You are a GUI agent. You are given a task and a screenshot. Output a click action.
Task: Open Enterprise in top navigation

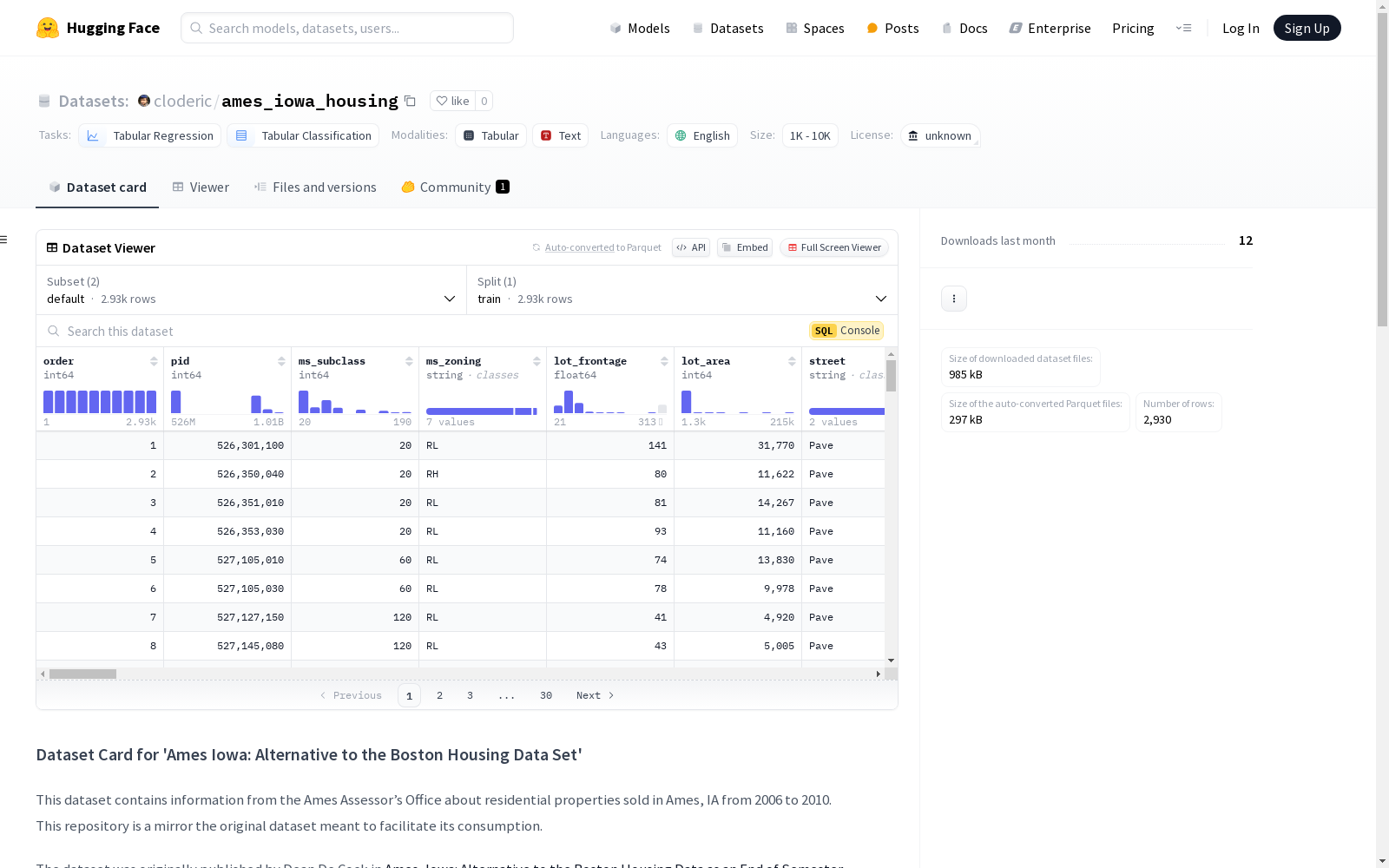point(1050,28)
